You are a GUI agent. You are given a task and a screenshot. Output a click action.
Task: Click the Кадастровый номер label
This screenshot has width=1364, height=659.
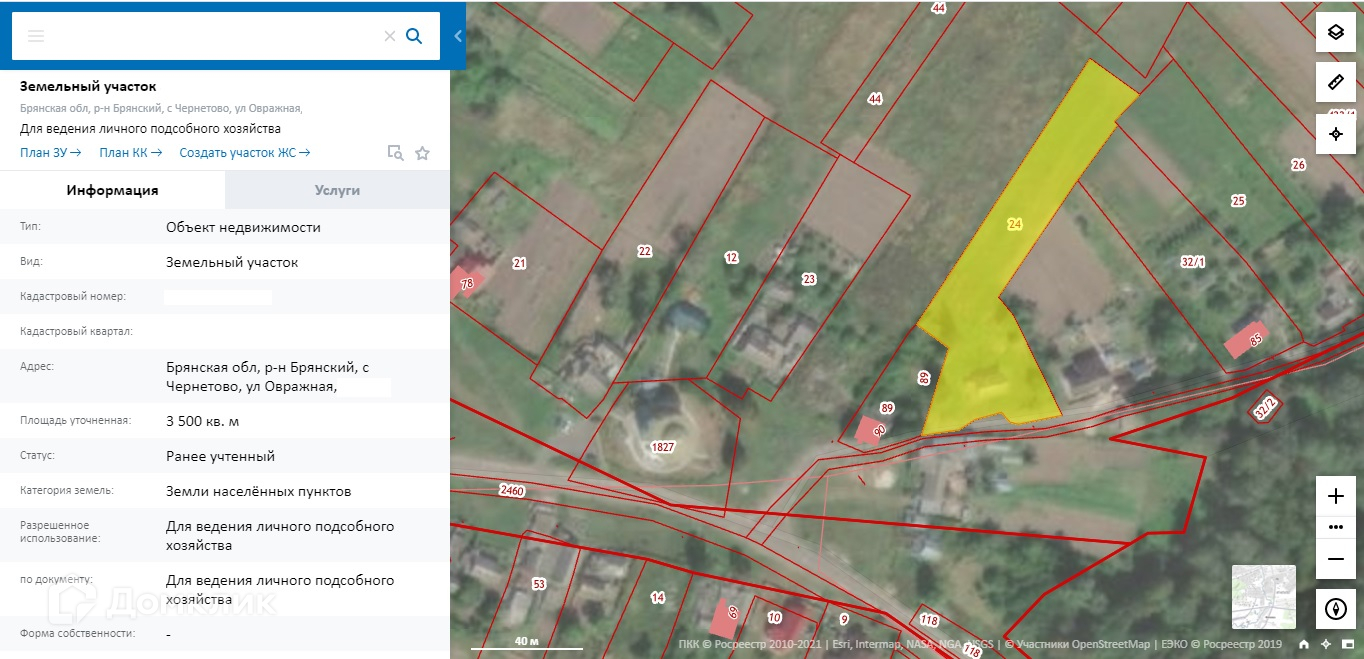[72, 297]
